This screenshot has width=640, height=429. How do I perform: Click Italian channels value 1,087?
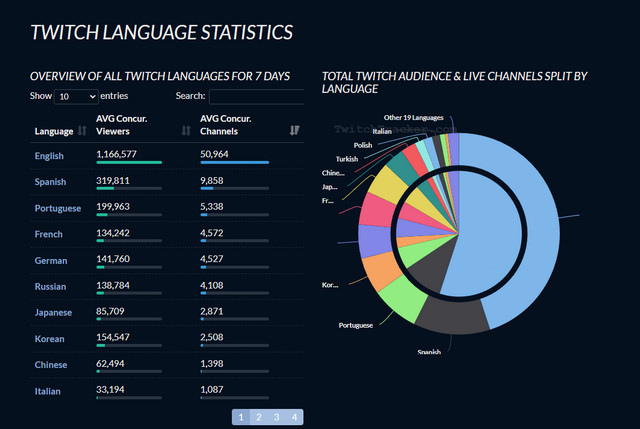pos(212,389)
